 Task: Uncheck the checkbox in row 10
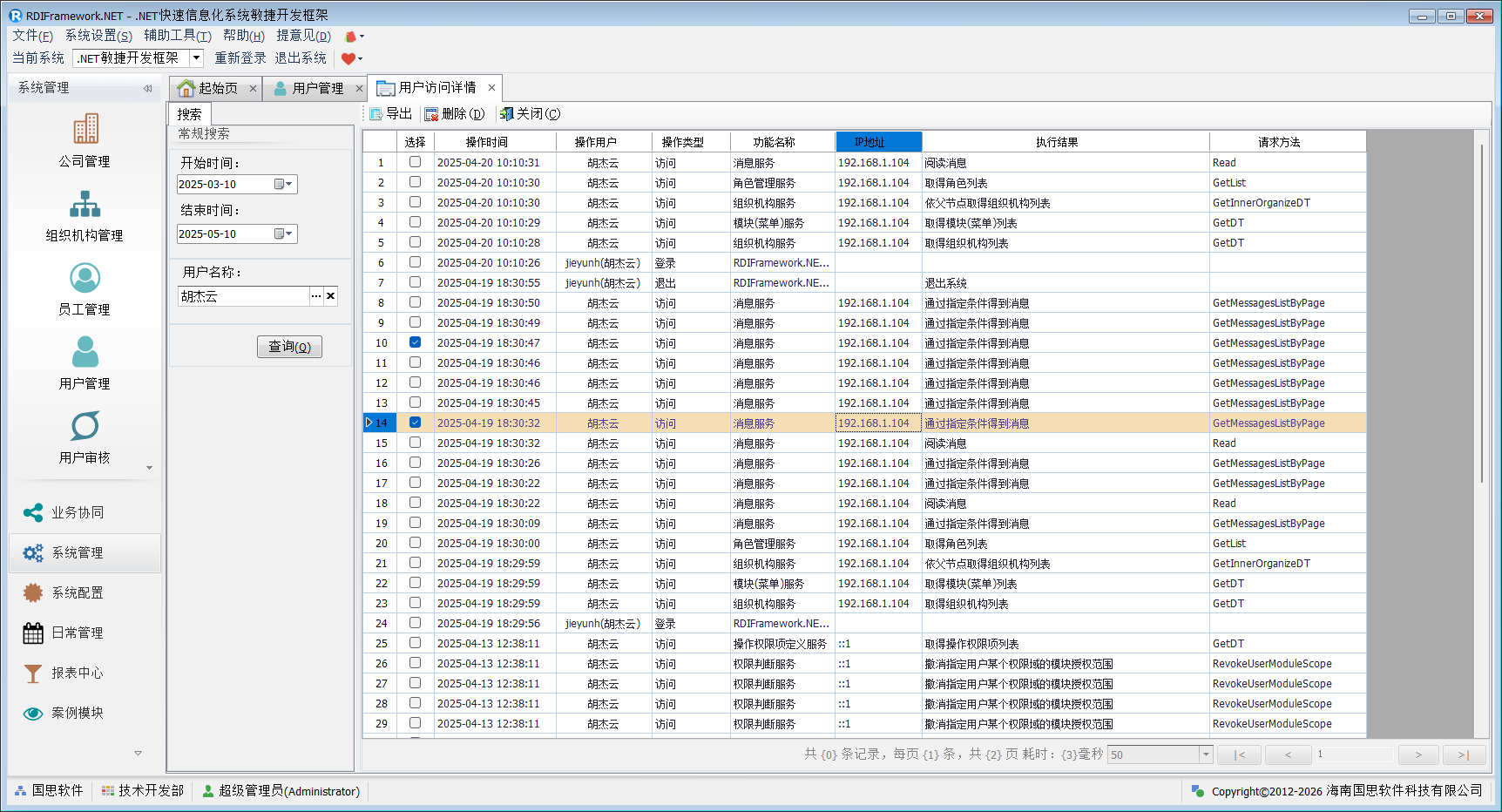click(x=415, y=342)
